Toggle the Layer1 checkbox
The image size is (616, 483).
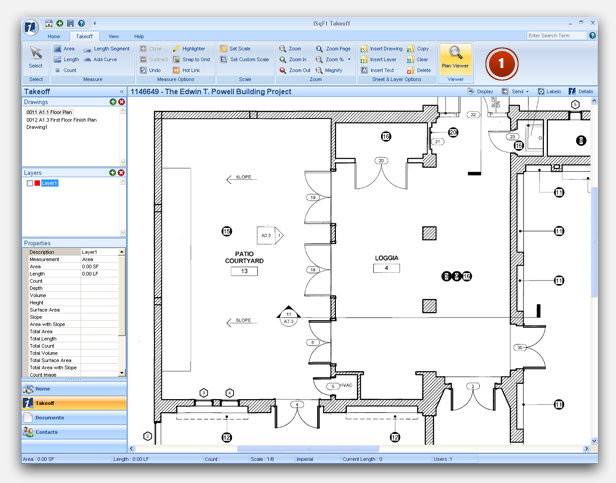[29, 183]
